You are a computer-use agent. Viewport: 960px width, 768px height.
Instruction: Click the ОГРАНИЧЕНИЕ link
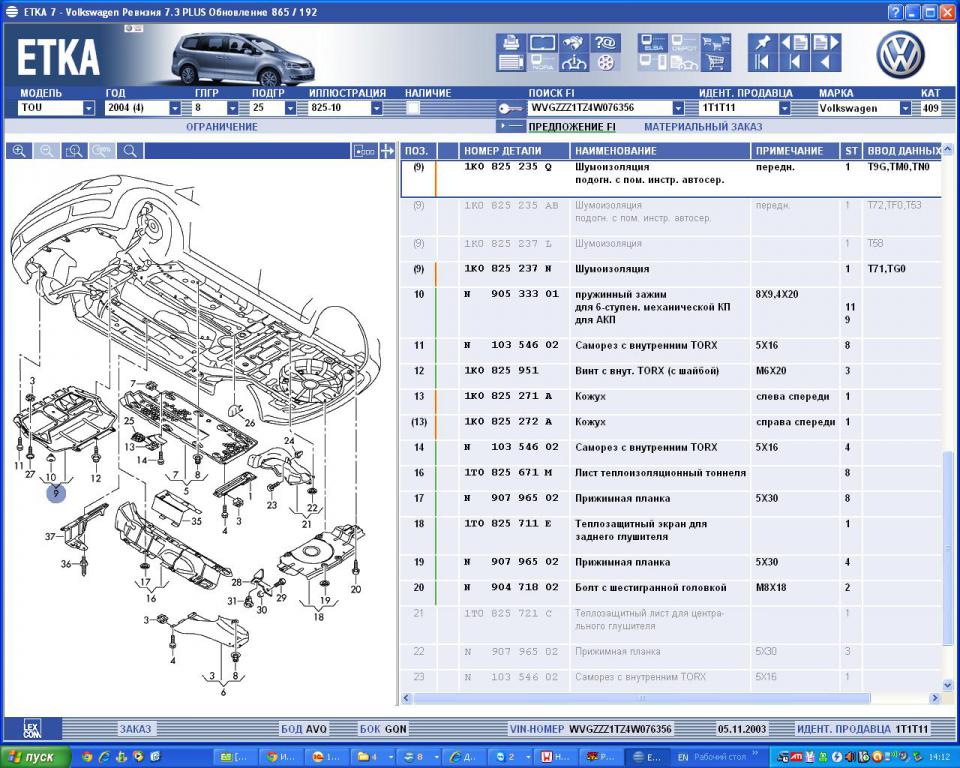(222, 127)
